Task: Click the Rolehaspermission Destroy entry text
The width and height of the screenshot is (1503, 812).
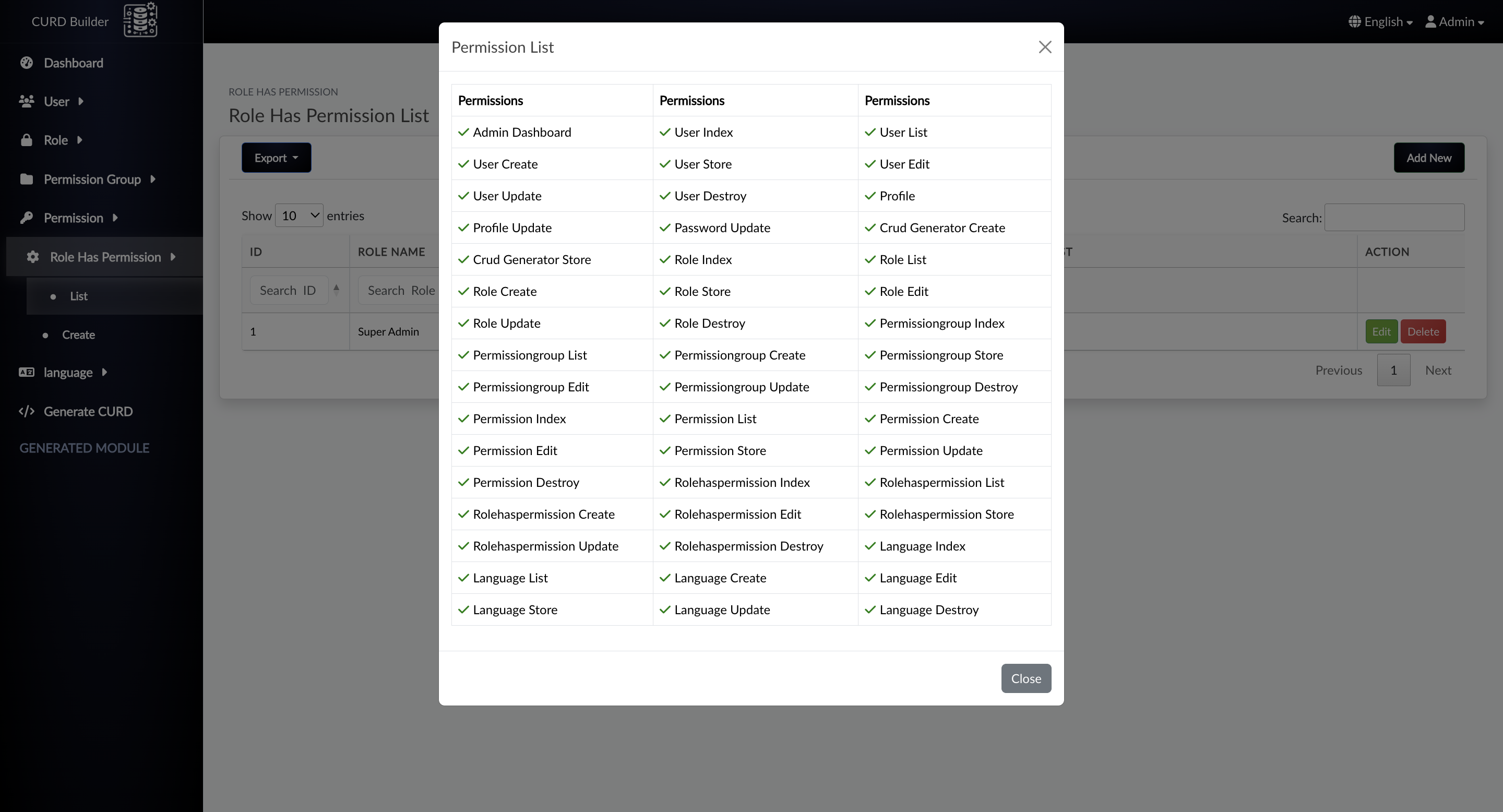Action: pyautogui.click(x=748, y=546)
